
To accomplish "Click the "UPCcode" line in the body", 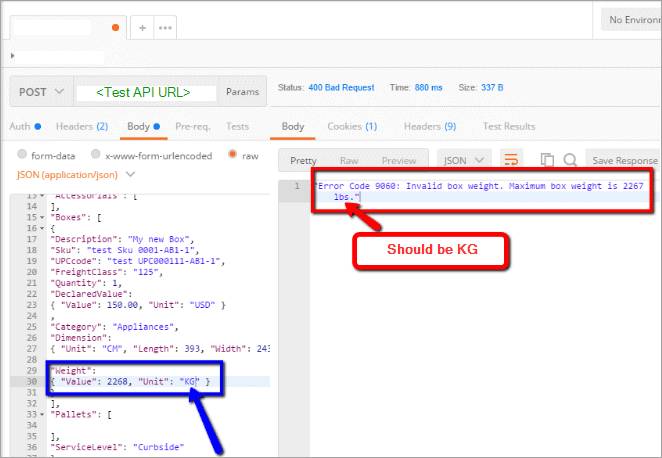I will [138, 261].
